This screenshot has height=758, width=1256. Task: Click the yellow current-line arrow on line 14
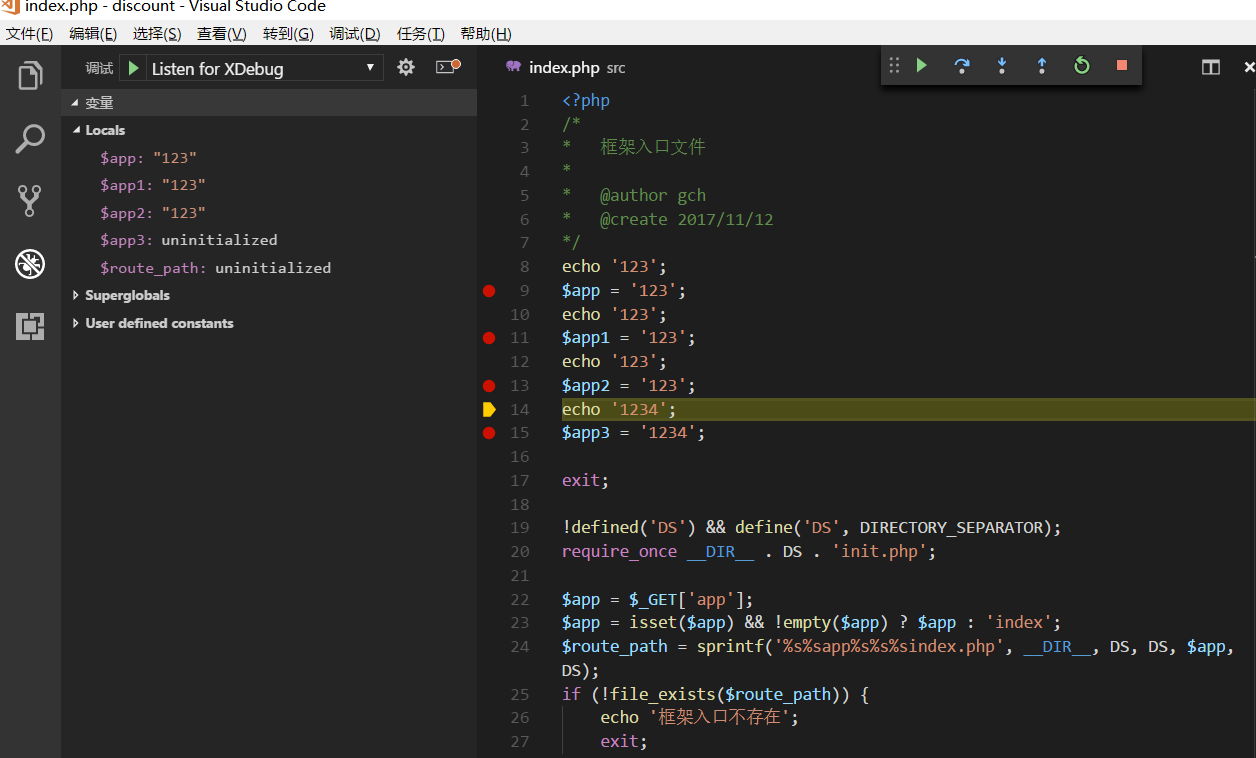tap(489, 409)
